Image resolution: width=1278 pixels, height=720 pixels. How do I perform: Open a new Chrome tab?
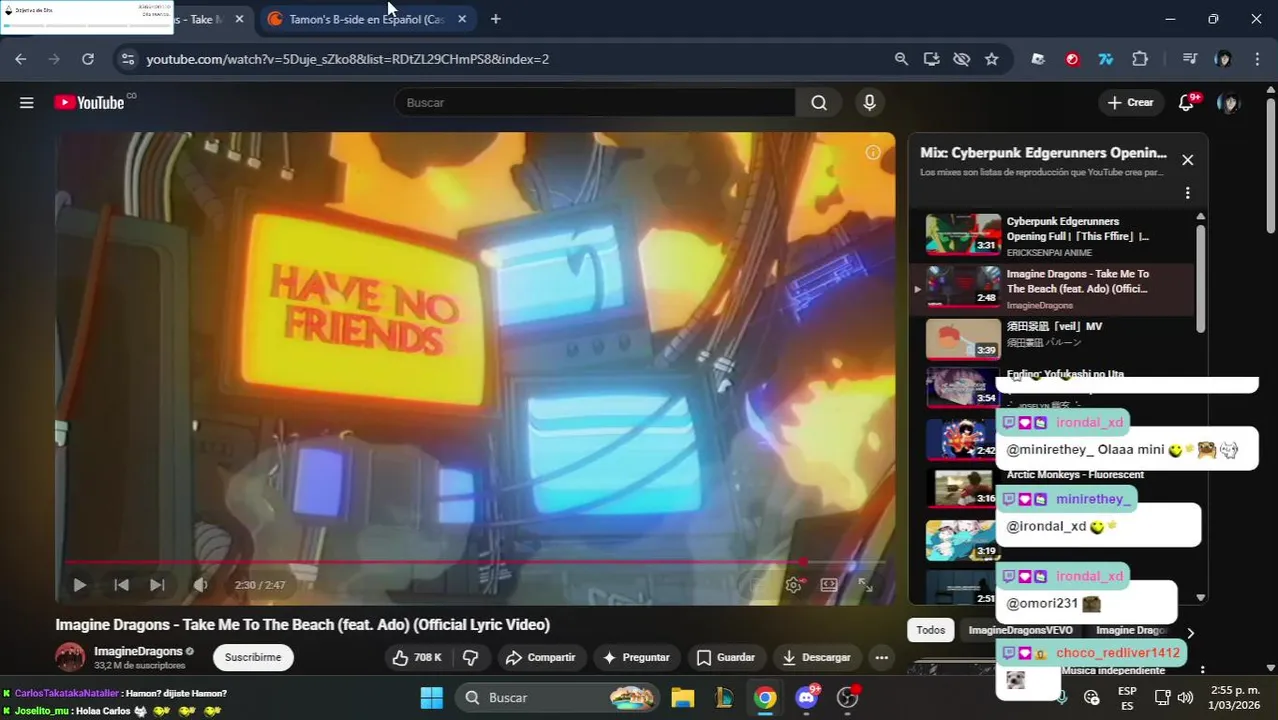click(495, 19)
